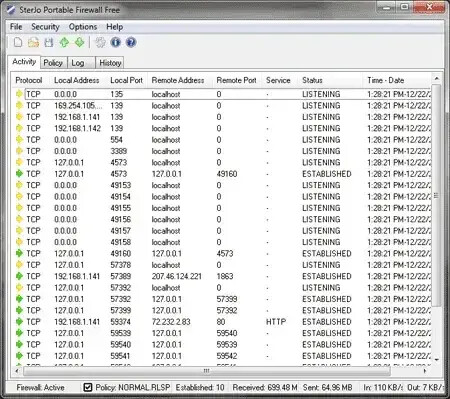
Task: Click local port 49154 cell
Action: 120,197
